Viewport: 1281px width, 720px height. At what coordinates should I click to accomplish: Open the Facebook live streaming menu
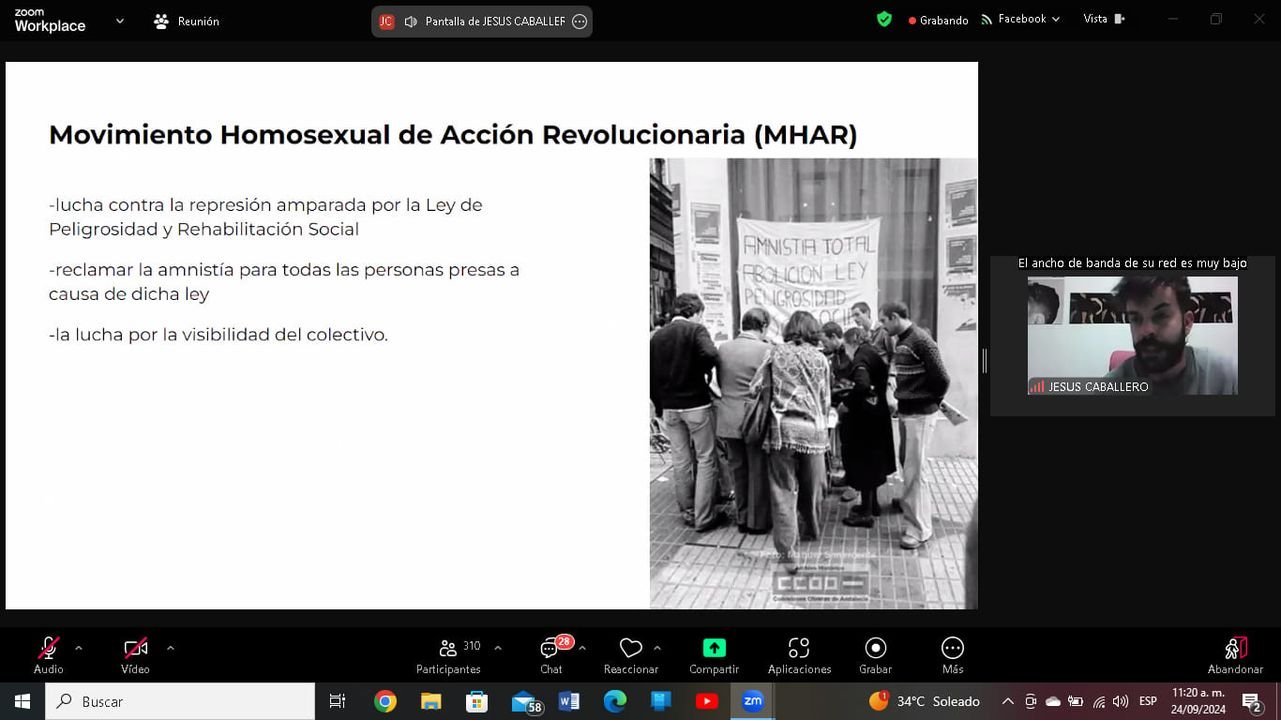pos(1021,19)
